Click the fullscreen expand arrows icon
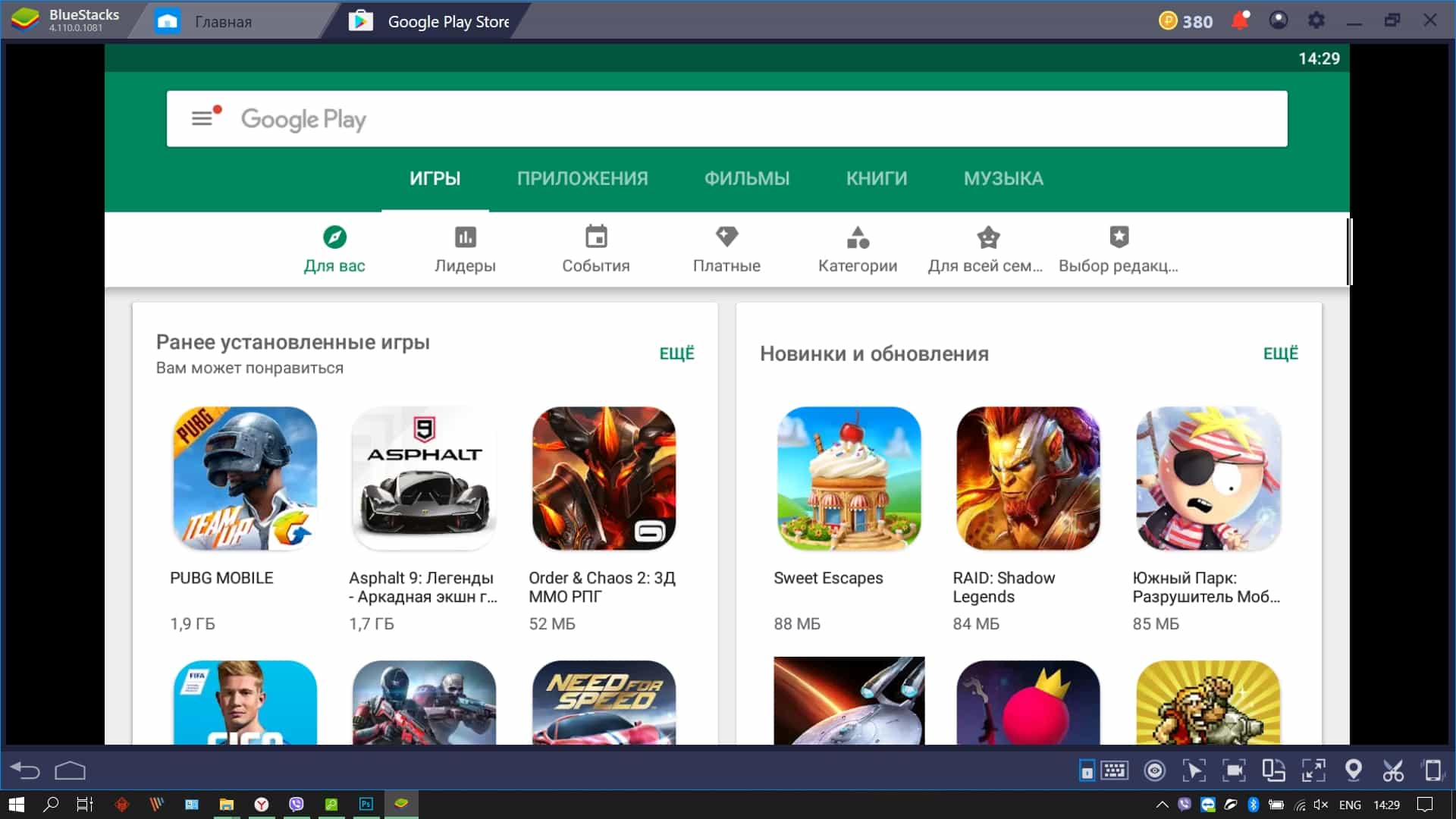The image size is (1456, 819). coord(1313,771)
